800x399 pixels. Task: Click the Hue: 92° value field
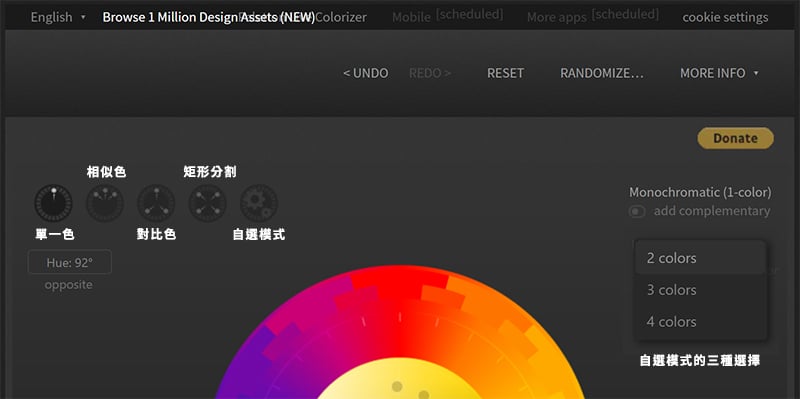[69, 262]
